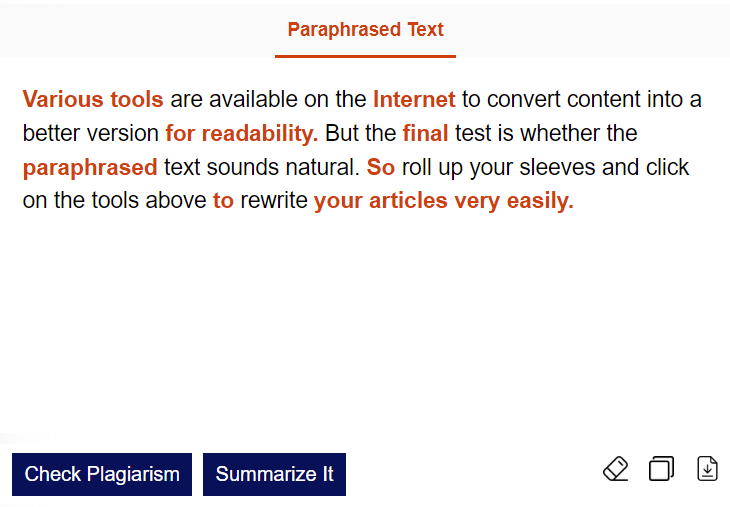The image size is (730, 507).
Task: Choose the highlighted word "paraphrased"
Action: click(90, 167)
